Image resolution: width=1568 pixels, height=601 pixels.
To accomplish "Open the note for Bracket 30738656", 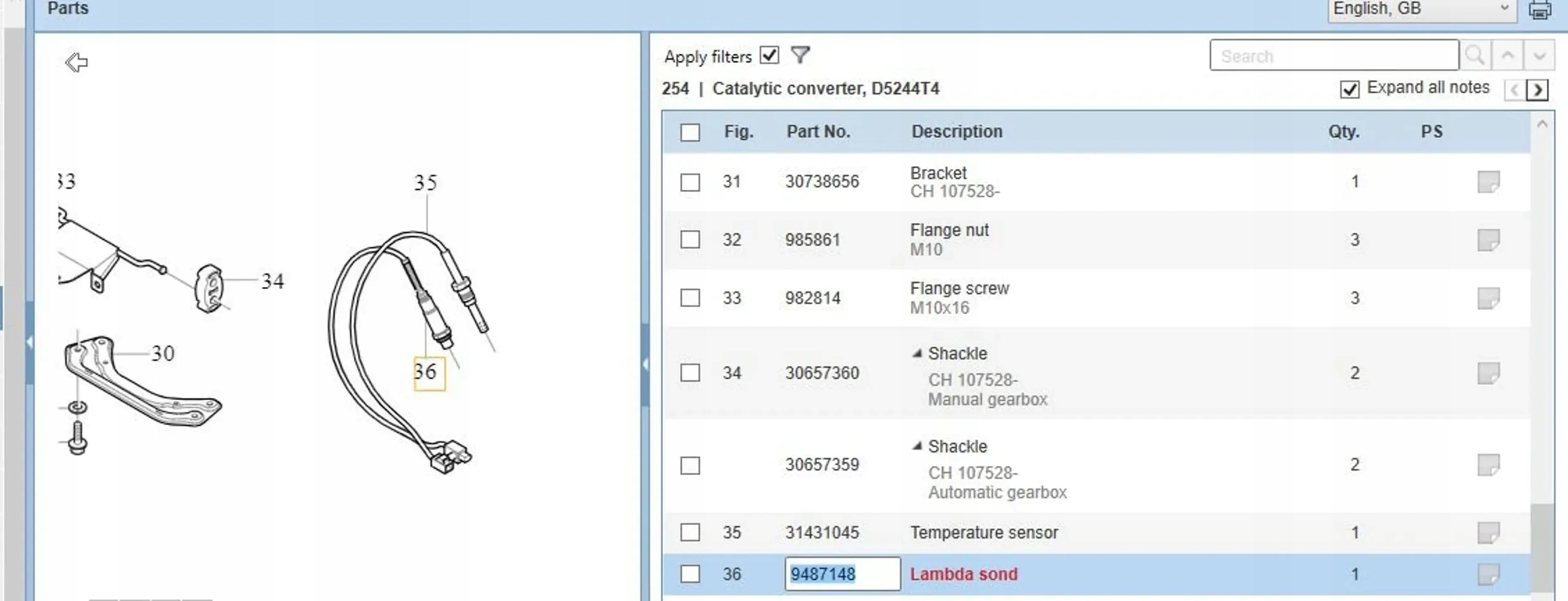I will click(x=1488, y=182).
